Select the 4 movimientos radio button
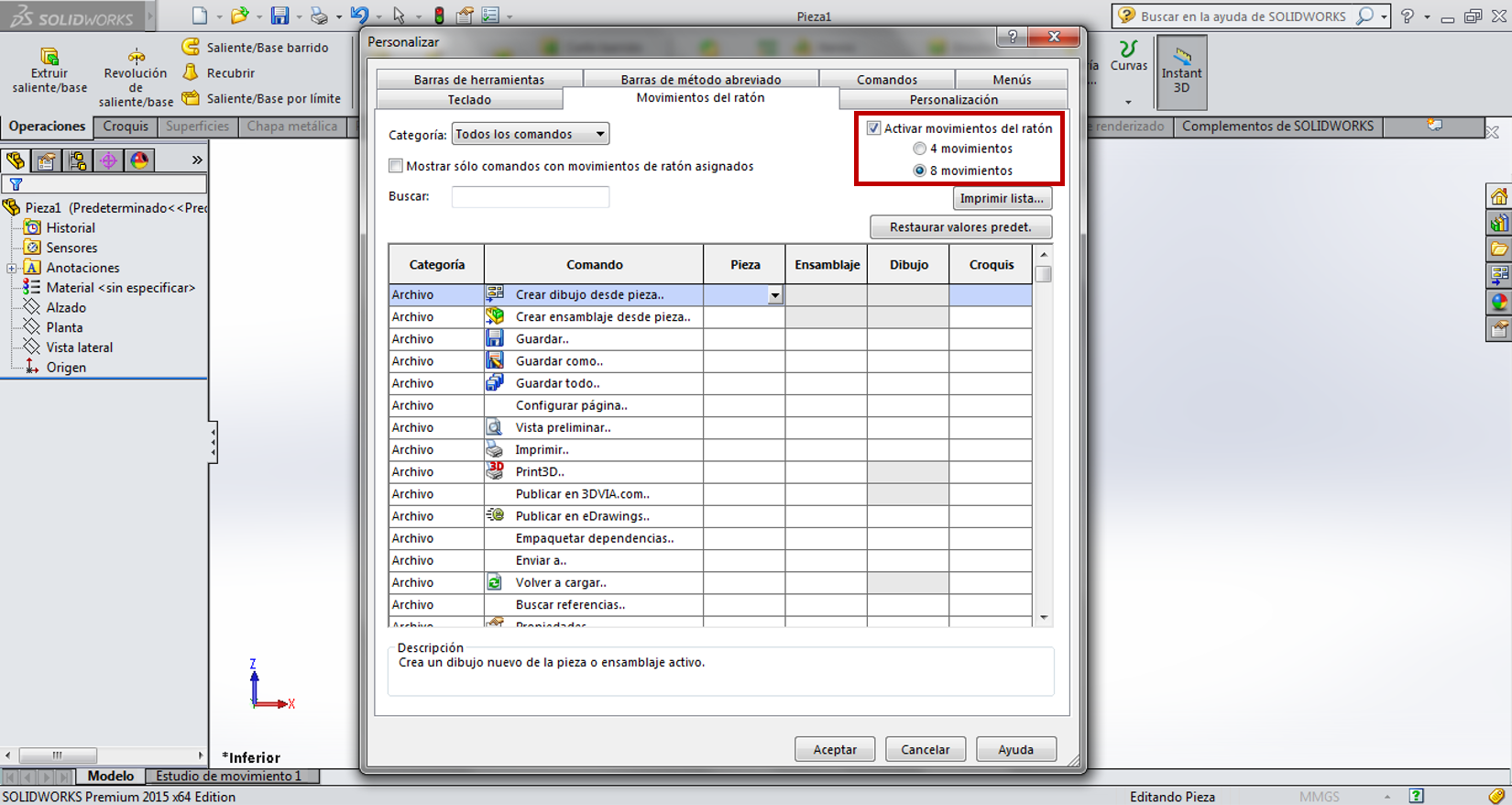 point(919,149)
